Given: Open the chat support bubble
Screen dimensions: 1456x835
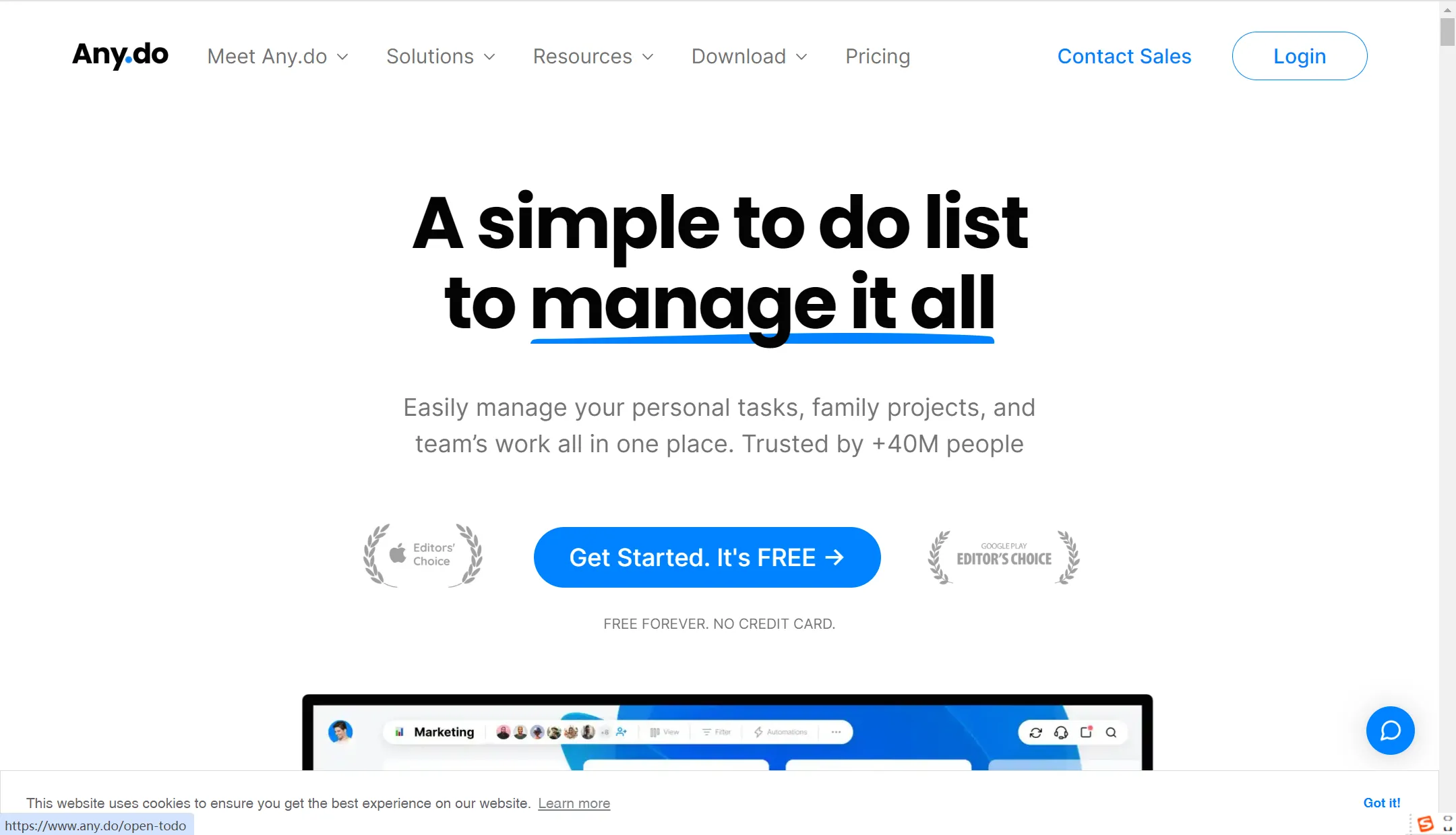Looking at the screenshot, I should click(1390, 730).
